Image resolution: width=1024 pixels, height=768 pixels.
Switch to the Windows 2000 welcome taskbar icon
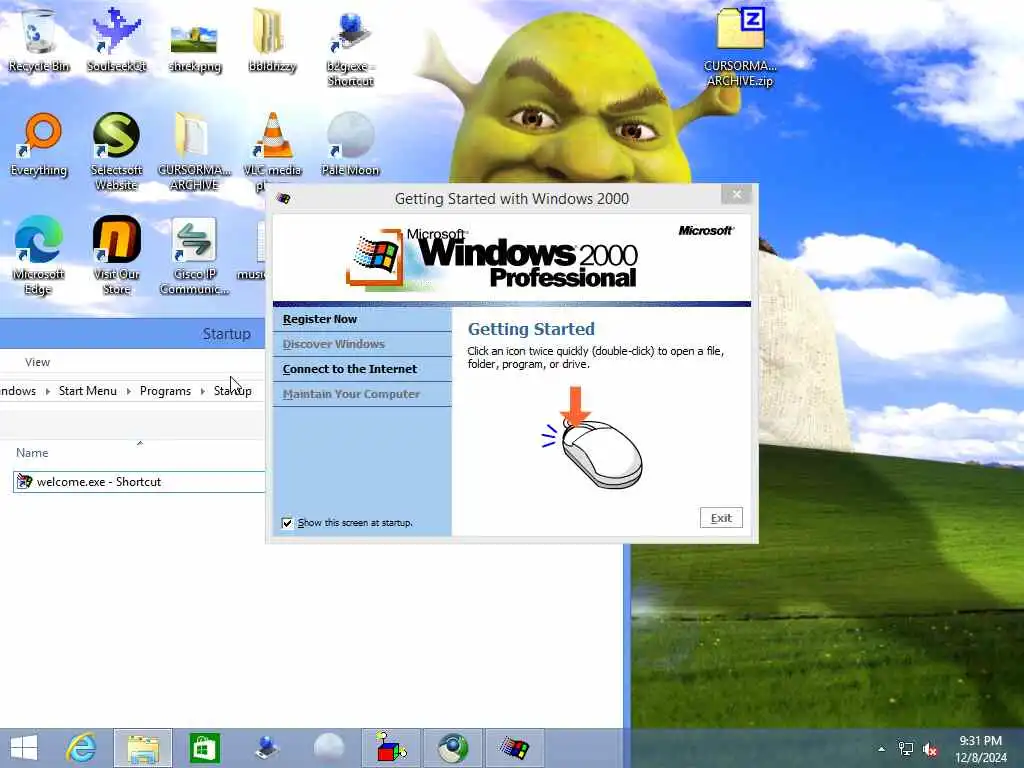[x=515, y=748]
